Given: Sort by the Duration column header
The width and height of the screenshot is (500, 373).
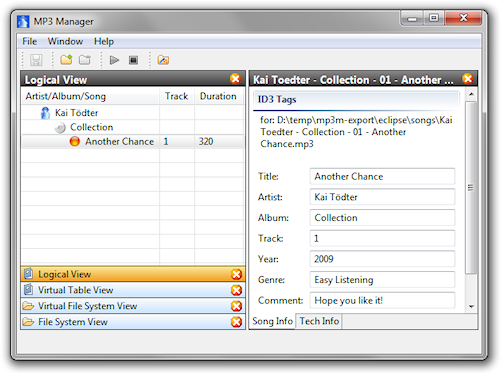Looking at the screenshot, I should tap(219, 96).
